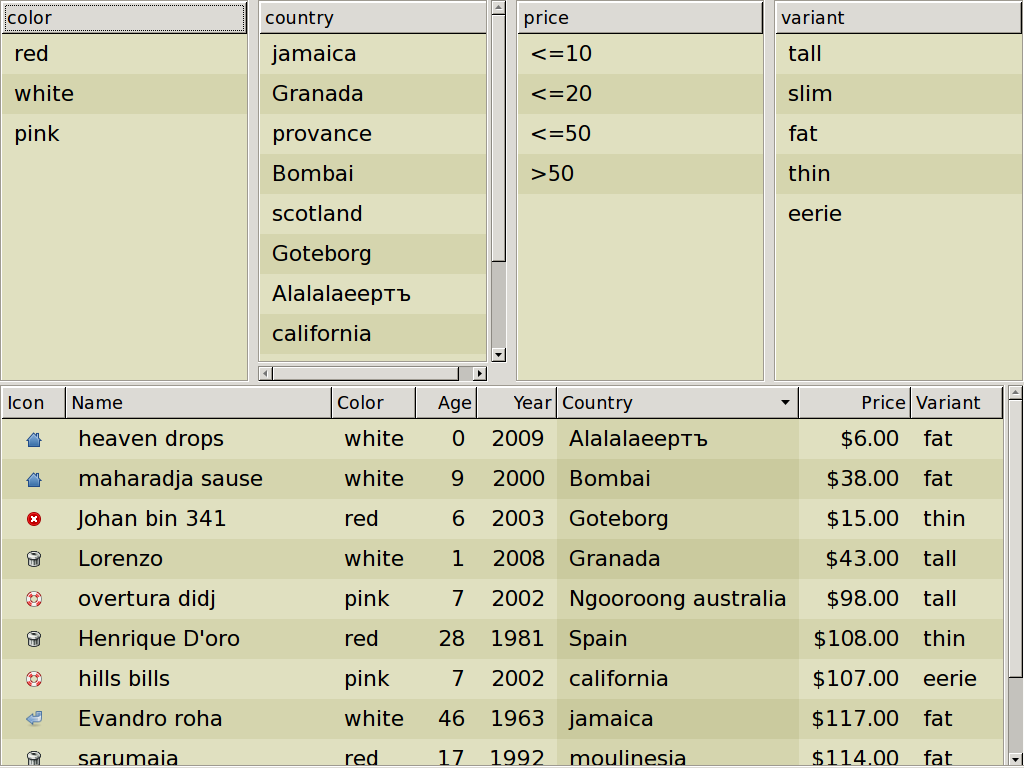Select 'provance' in country filter
The image size is (1024, 768).
click(x=373, y=133)
